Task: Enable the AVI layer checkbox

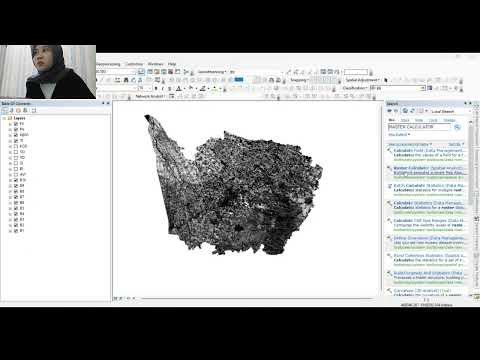Action: [16, 174]
